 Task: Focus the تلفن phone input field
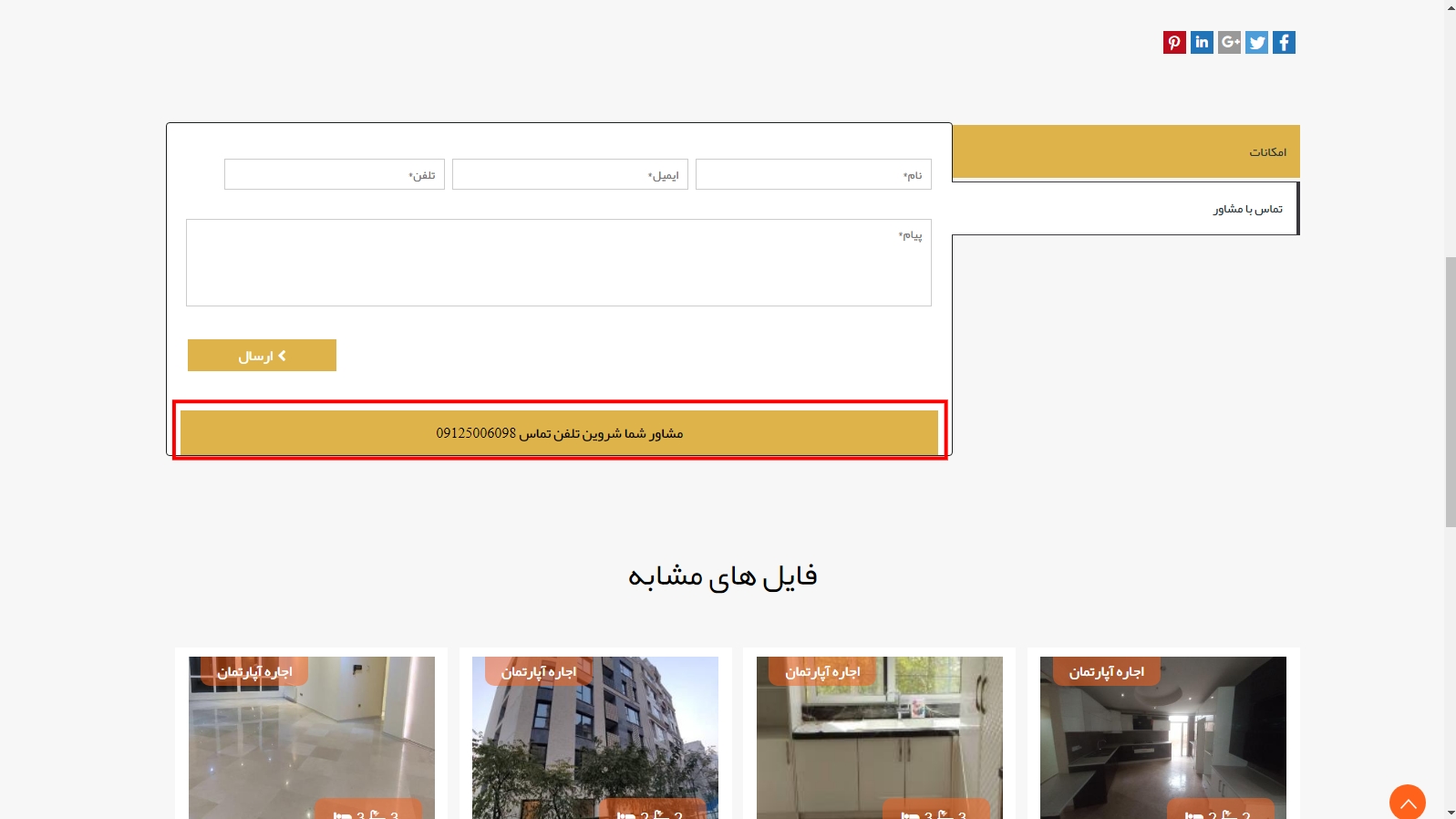(335, 174)
